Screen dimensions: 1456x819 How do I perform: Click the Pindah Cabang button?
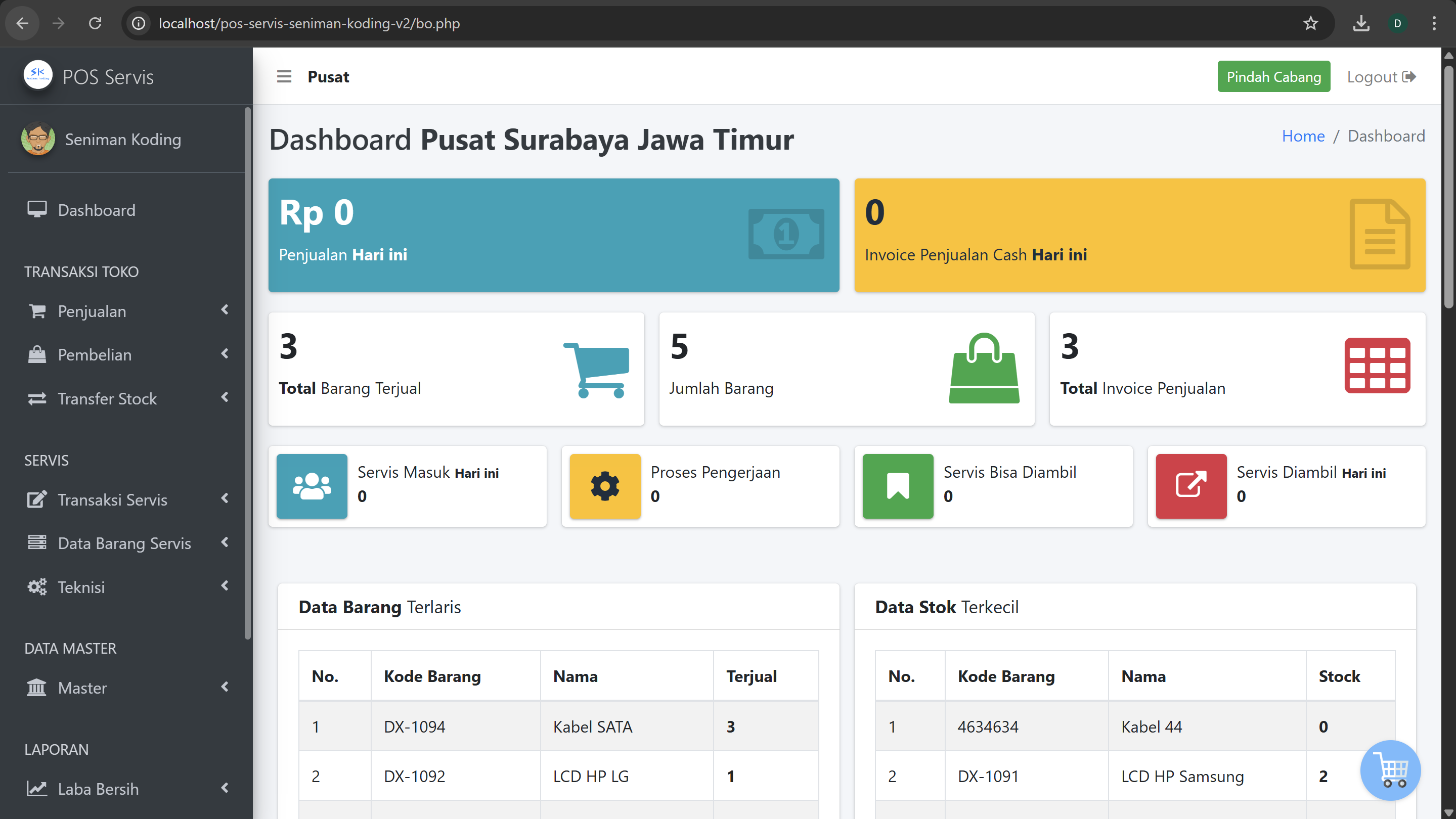point(1273,76)
